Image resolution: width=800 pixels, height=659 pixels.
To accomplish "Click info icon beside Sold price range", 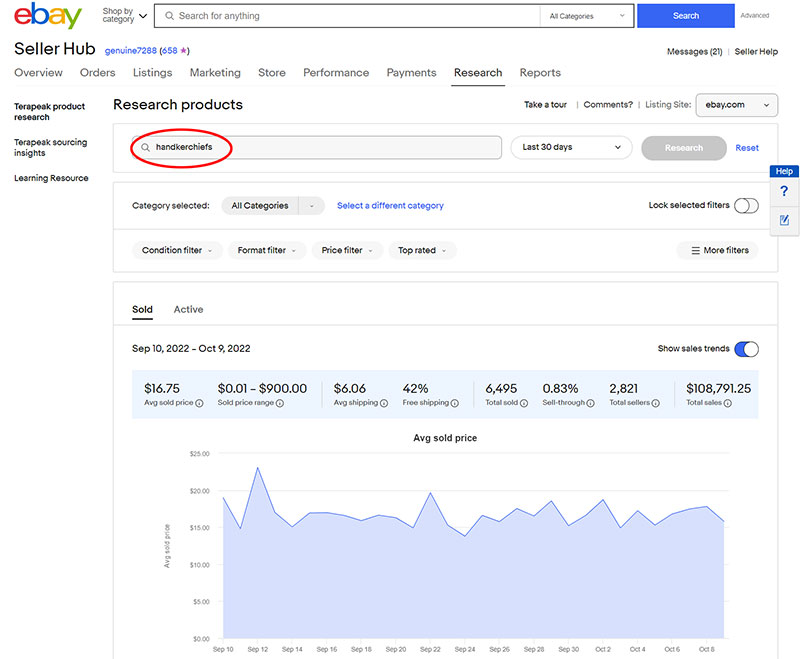I will point(279,403).
